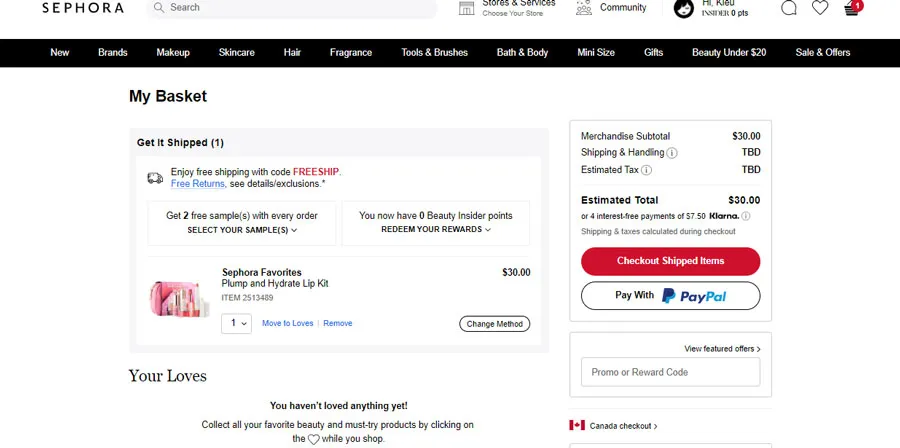The height and width of the screenshot is (448, 900).
Task: Click Checkout Shipped Items button
Action: coord(670,261)
